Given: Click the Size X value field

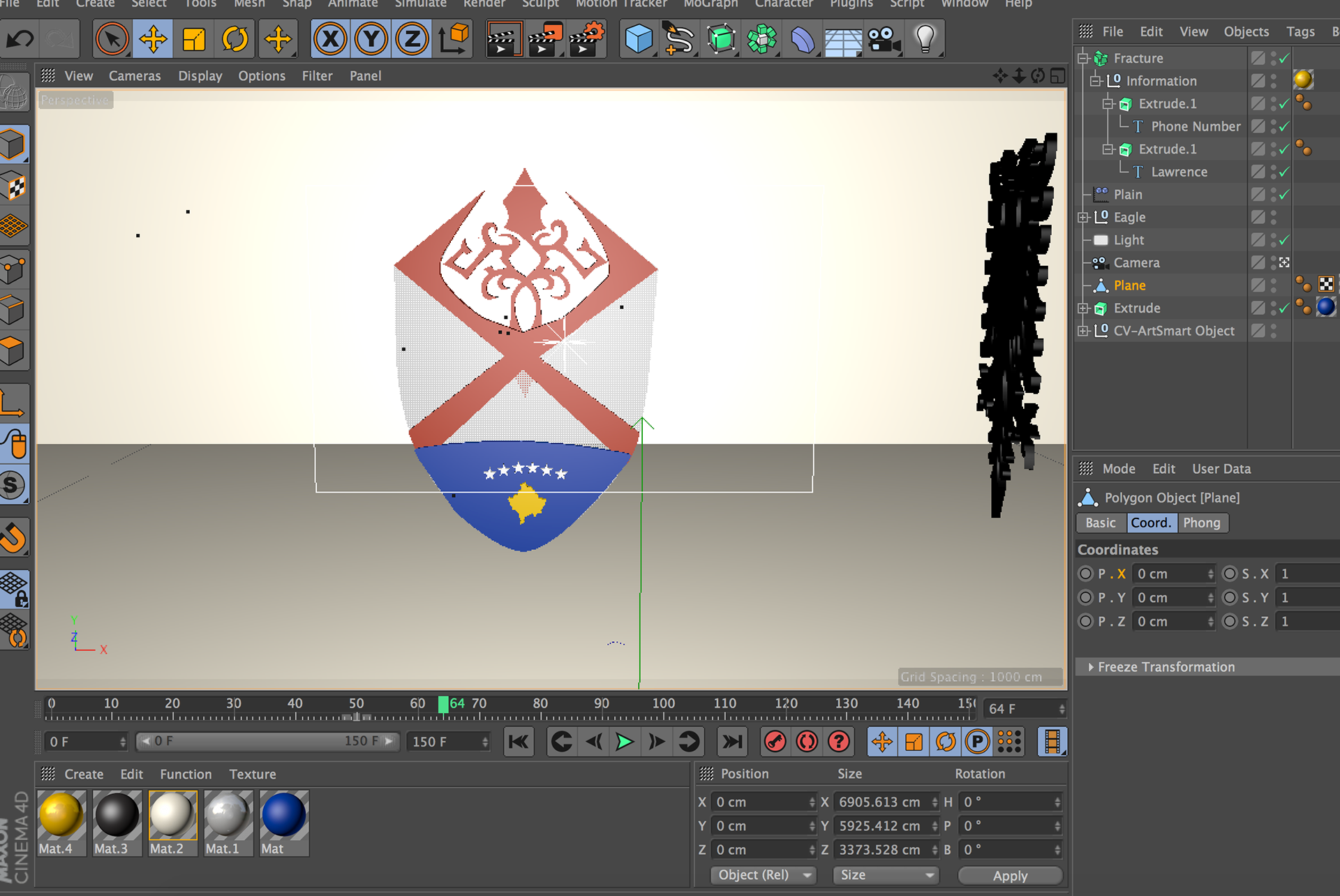Looking at the screenshot, I should 879,802.
